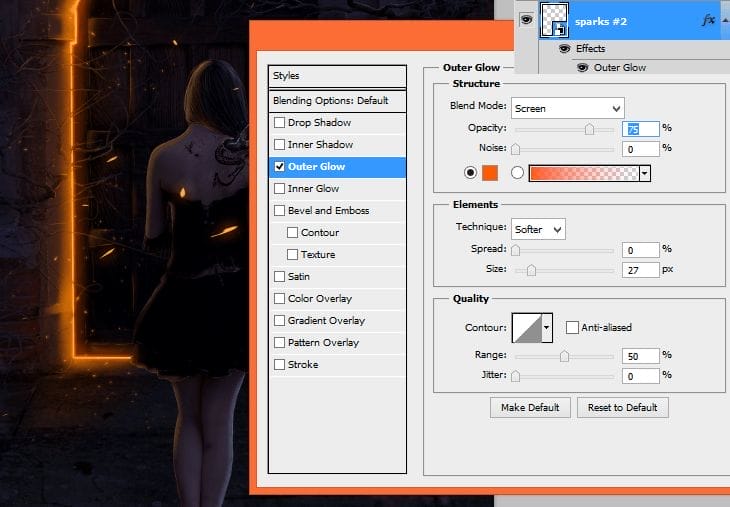Hide the layer Effects group
This screenshot has height=507, width=730.
[564, 48]
